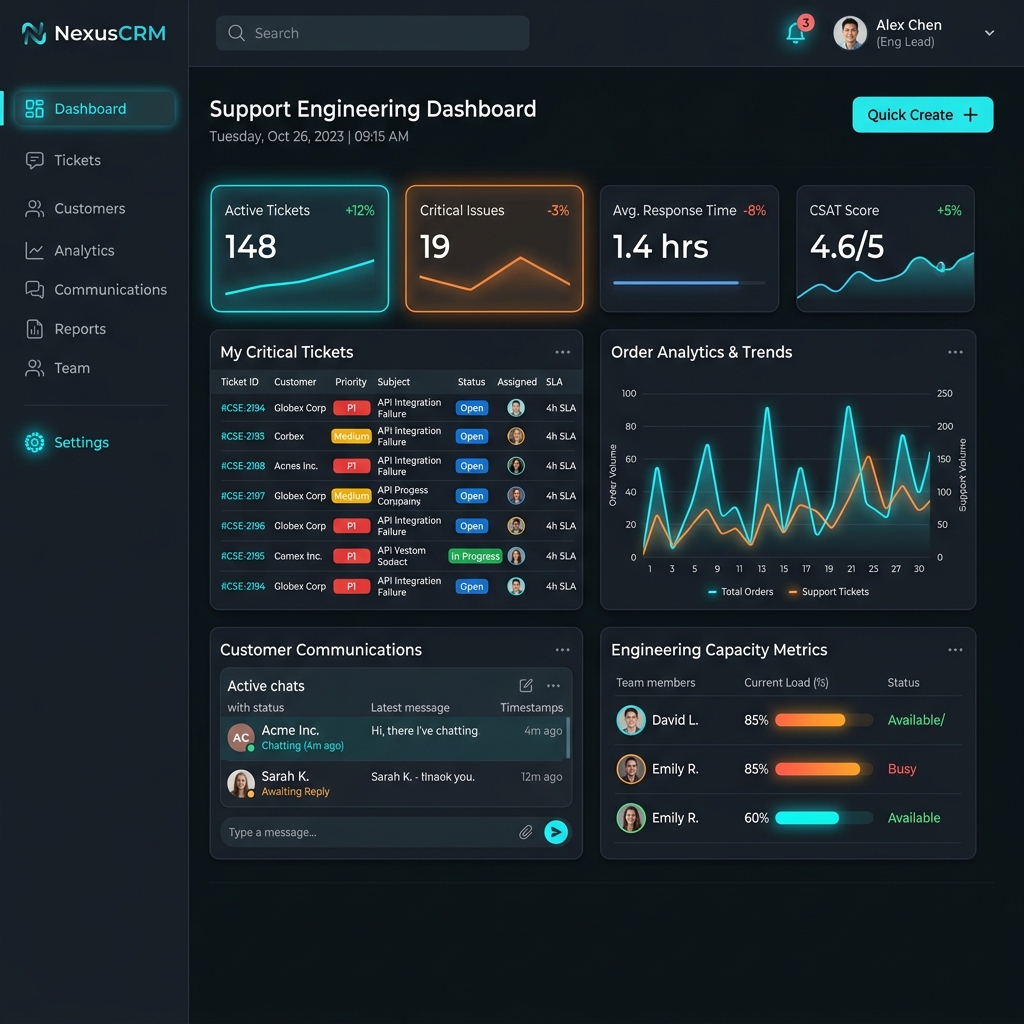Sort by the Status column header

click(471, 382)
